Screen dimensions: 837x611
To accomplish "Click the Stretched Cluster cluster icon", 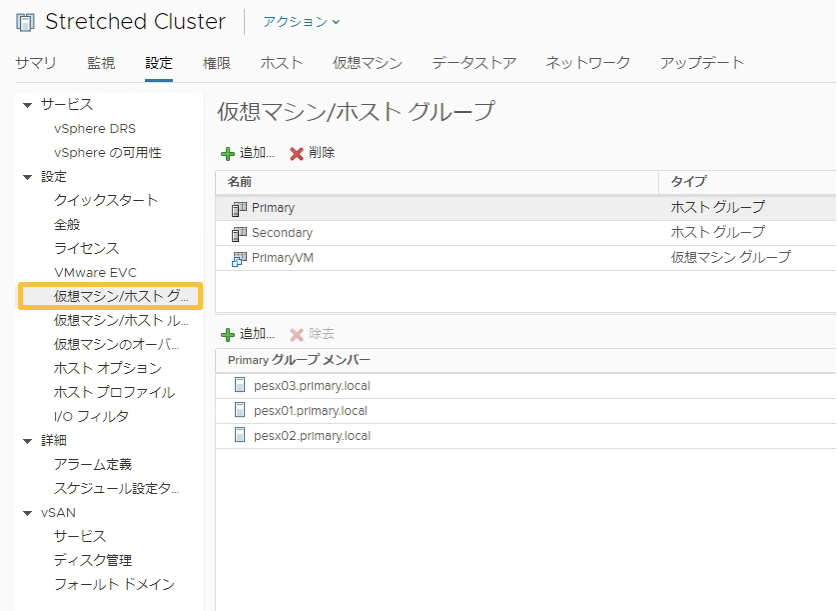I will coord(25,22).
